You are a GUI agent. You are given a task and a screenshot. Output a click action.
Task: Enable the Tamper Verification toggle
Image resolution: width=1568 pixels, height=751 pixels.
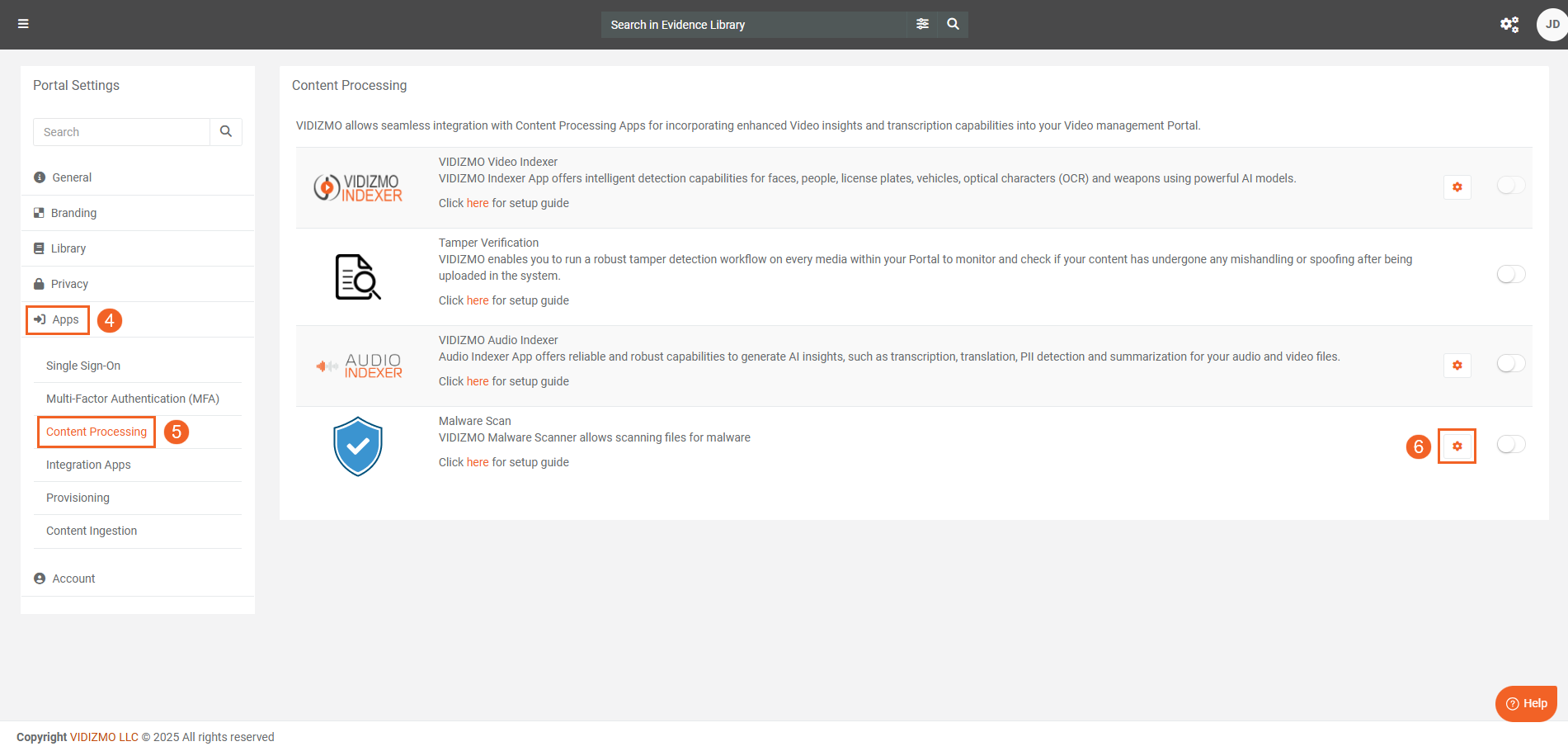1510,275
